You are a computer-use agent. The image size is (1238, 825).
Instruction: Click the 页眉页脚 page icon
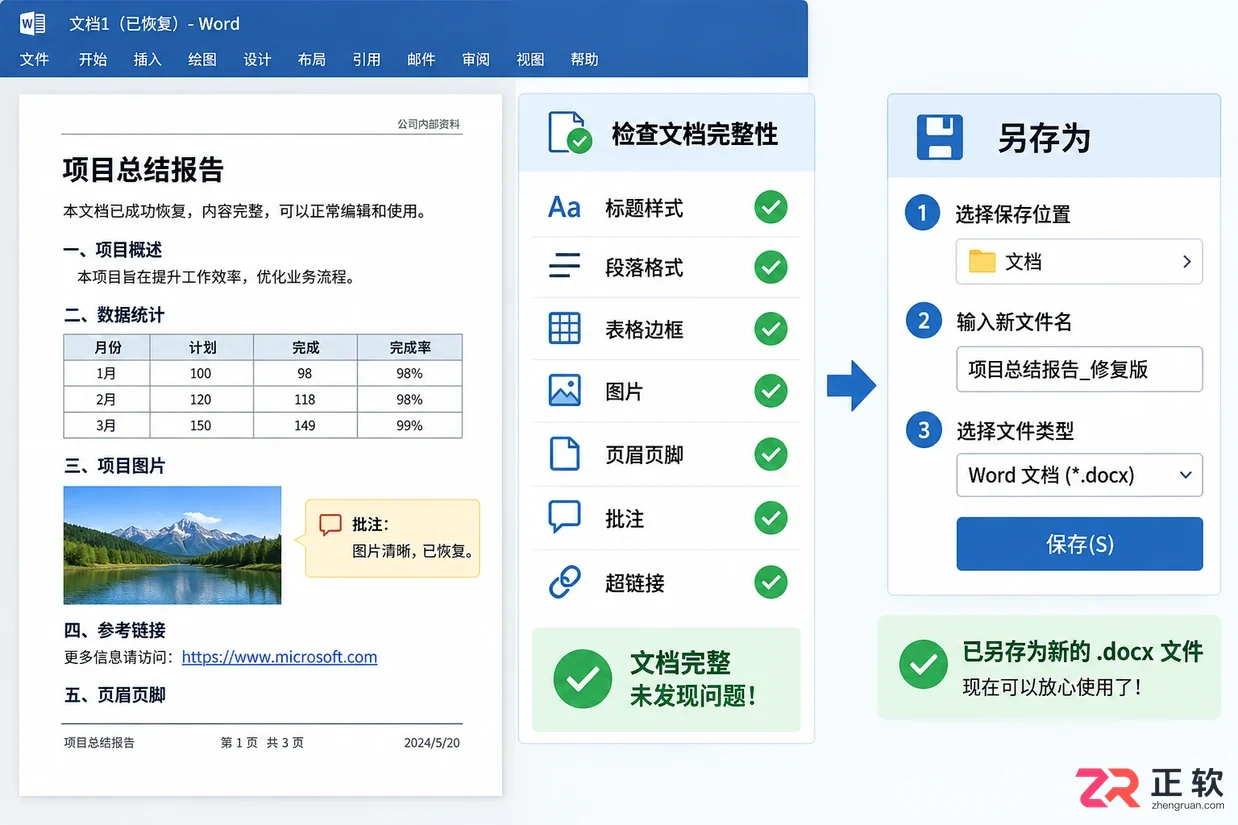tap(564, 454)
